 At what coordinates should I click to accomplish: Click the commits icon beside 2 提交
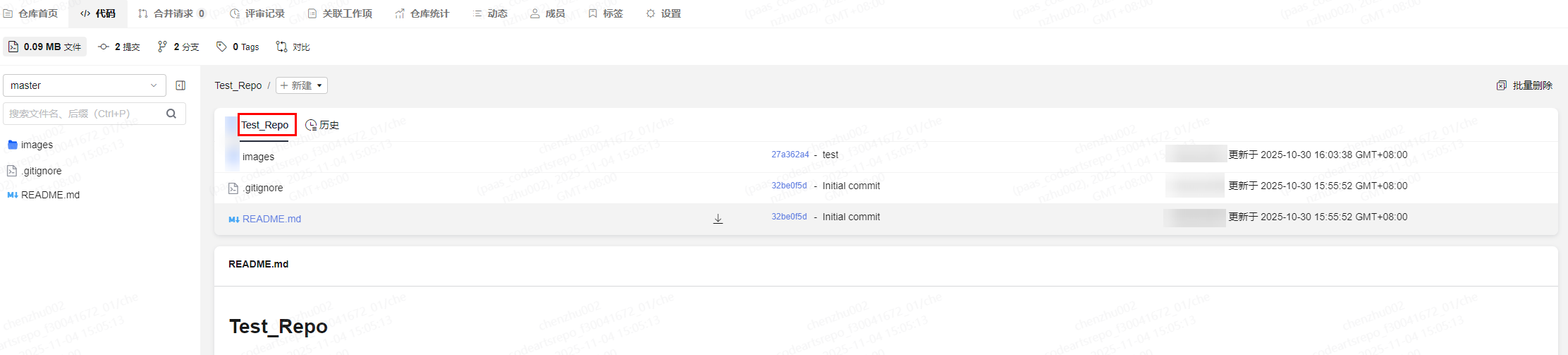point(104,47)
